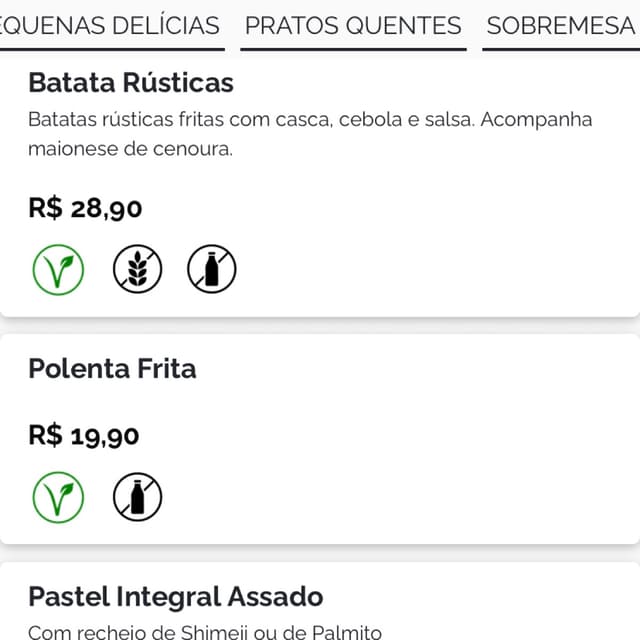Select the Polenta Frita menu card

[320, 439]
